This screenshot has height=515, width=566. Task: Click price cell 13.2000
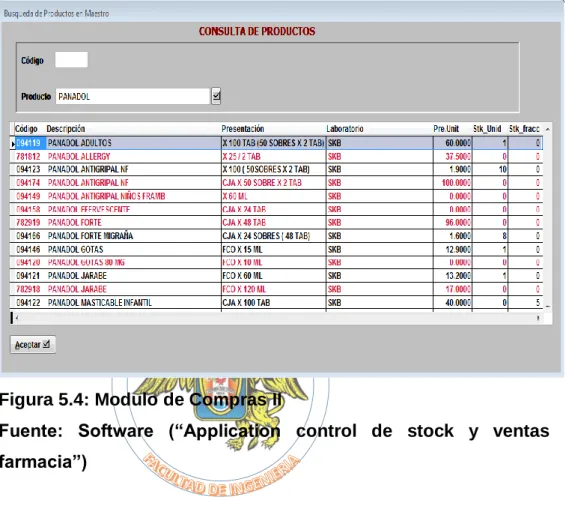pos(453,276)
